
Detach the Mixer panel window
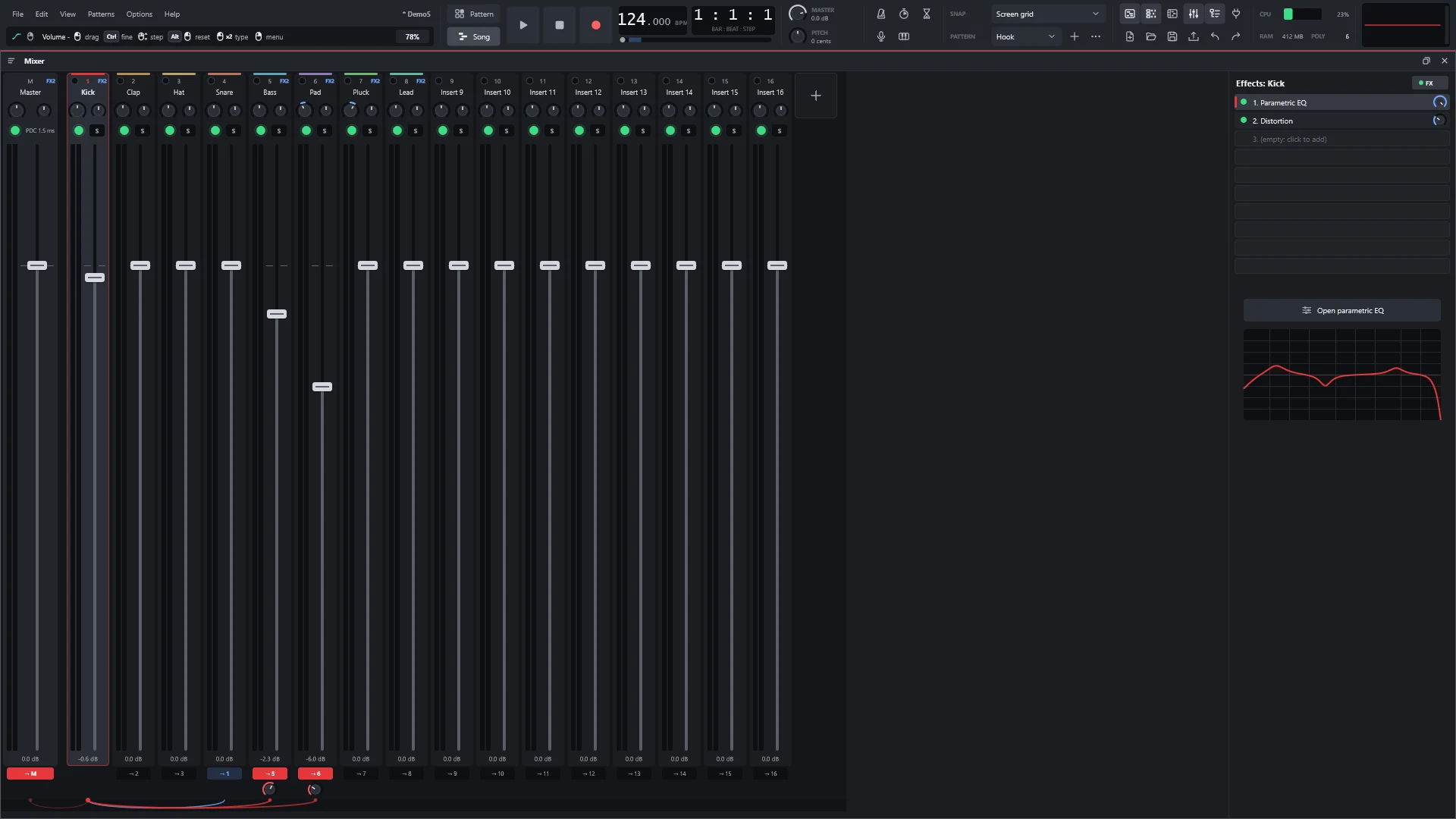pos(1426,61)
